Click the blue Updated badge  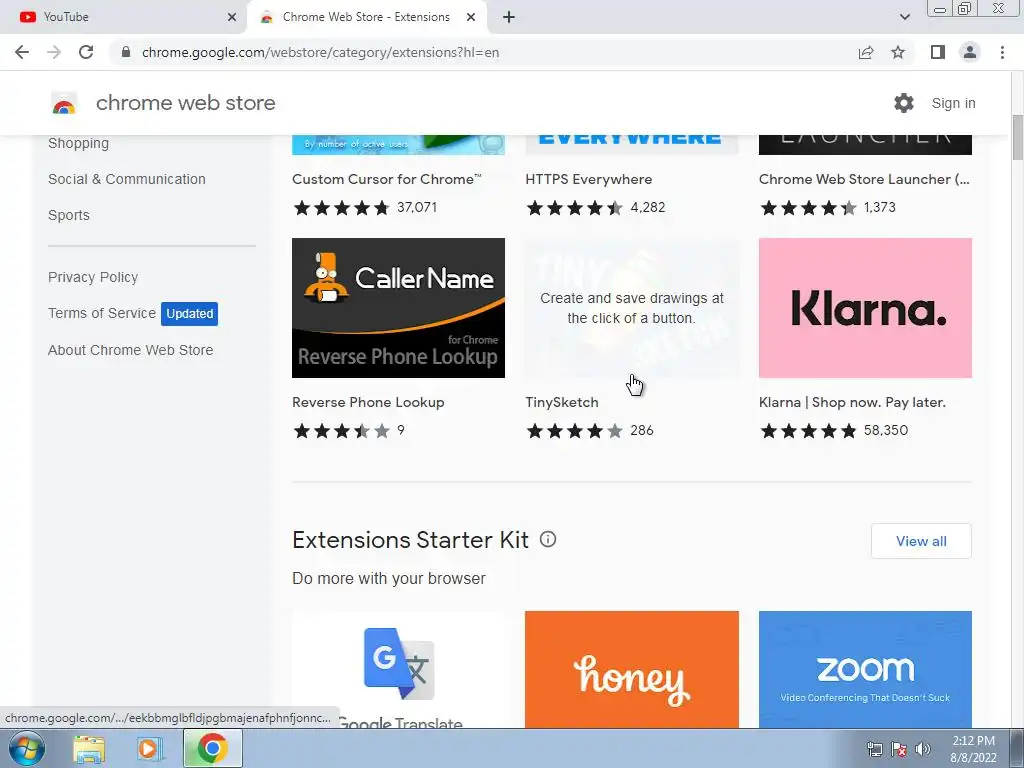pos(189,313)
